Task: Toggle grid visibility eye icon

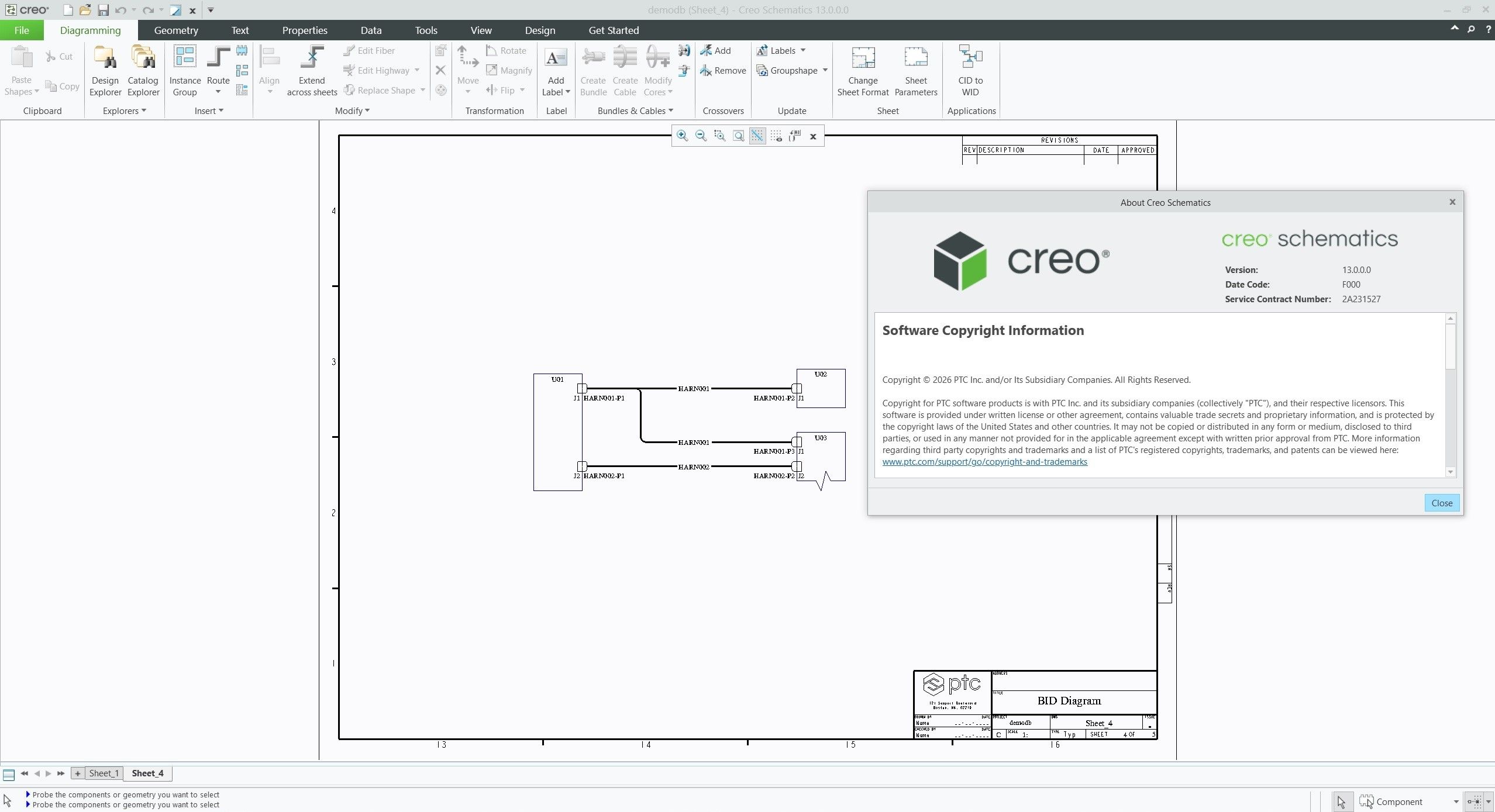Action: pyautogui.click(x=776, y=136)
